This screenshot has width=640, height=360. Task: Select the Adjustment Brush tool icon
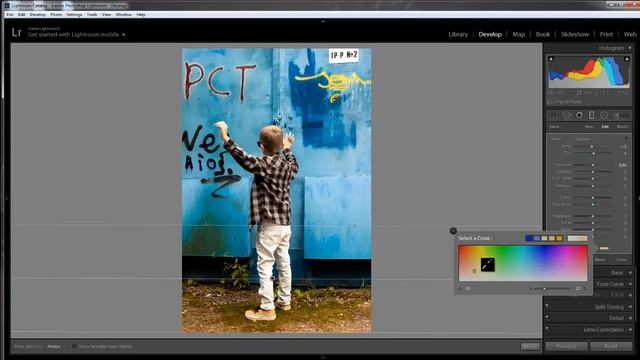pyautogui.click(x=621, y=116)
